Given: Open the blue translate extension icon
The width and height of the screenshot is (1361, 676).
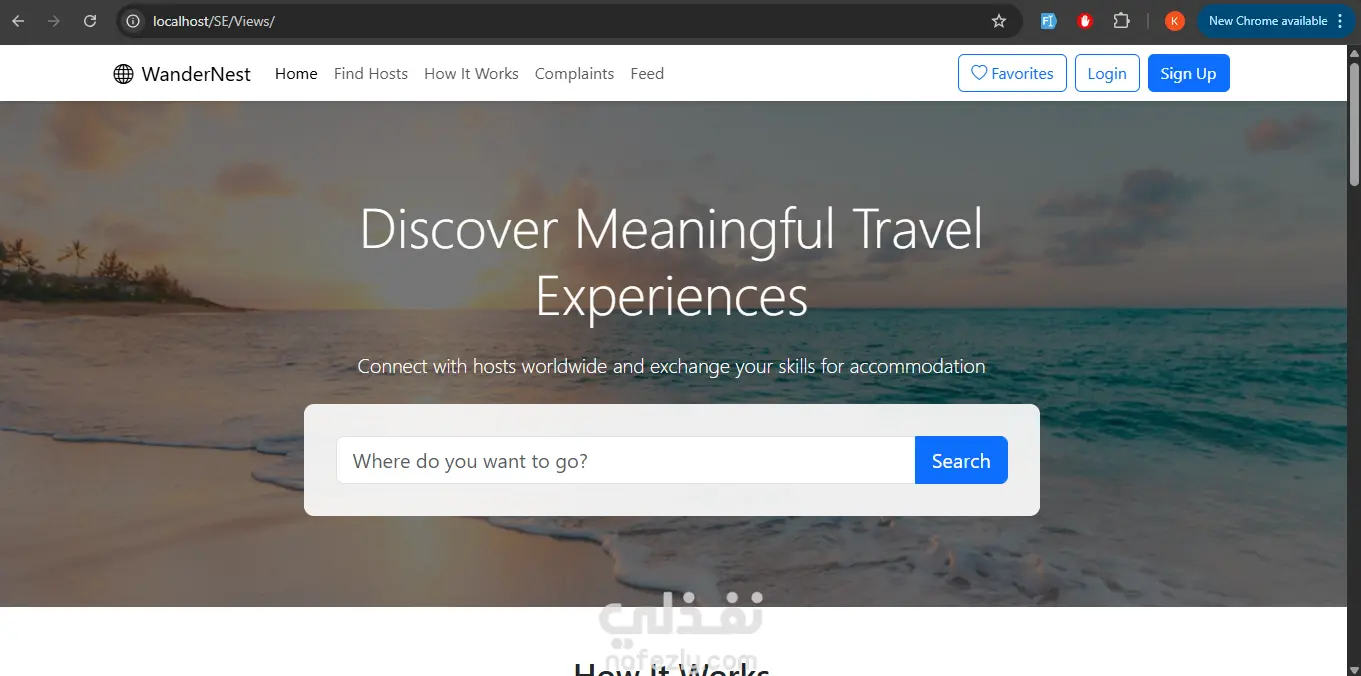Looking at the screenshot, I should 1048,21.
